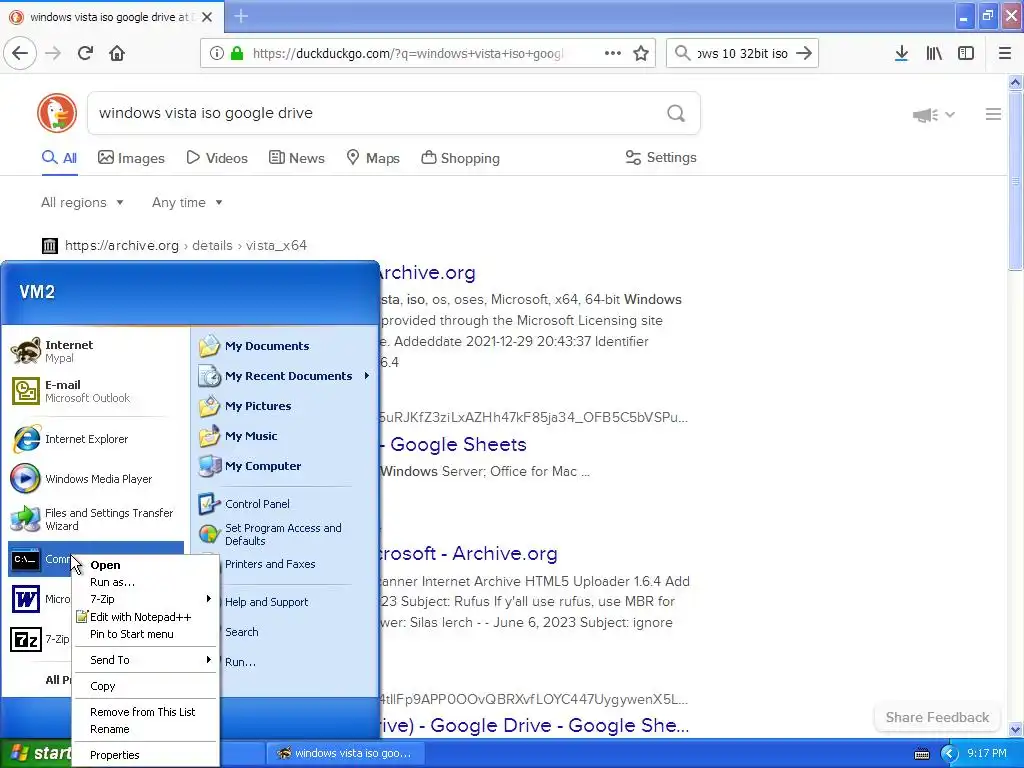This screenshot has height=768, width=1024.
Task: Open Microsoft Outlook E-mail in Start menu
Action: (95, 391)
